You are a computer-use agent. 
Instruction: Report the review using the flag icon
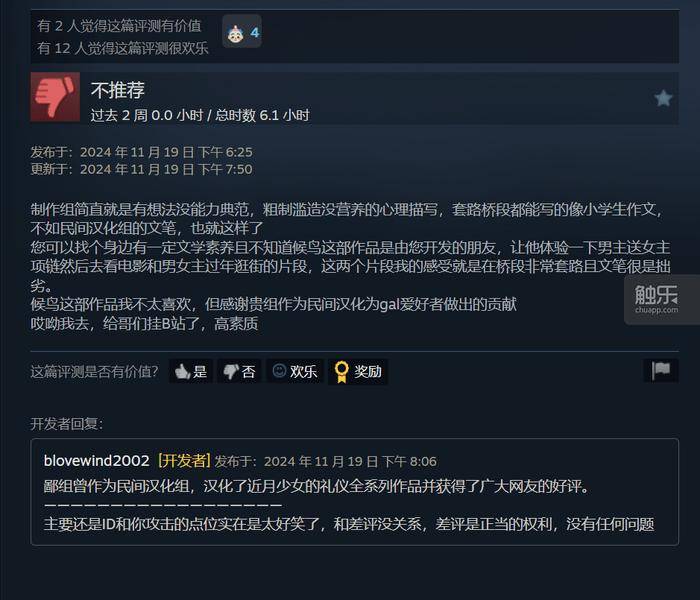tap(661, 370)
